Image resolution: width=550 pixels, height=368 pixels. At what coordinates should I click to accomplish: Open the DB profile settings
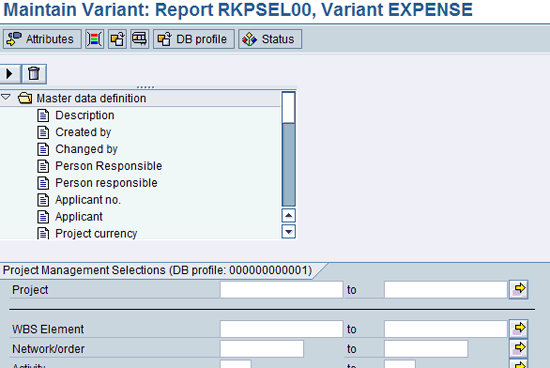point(194,39)
